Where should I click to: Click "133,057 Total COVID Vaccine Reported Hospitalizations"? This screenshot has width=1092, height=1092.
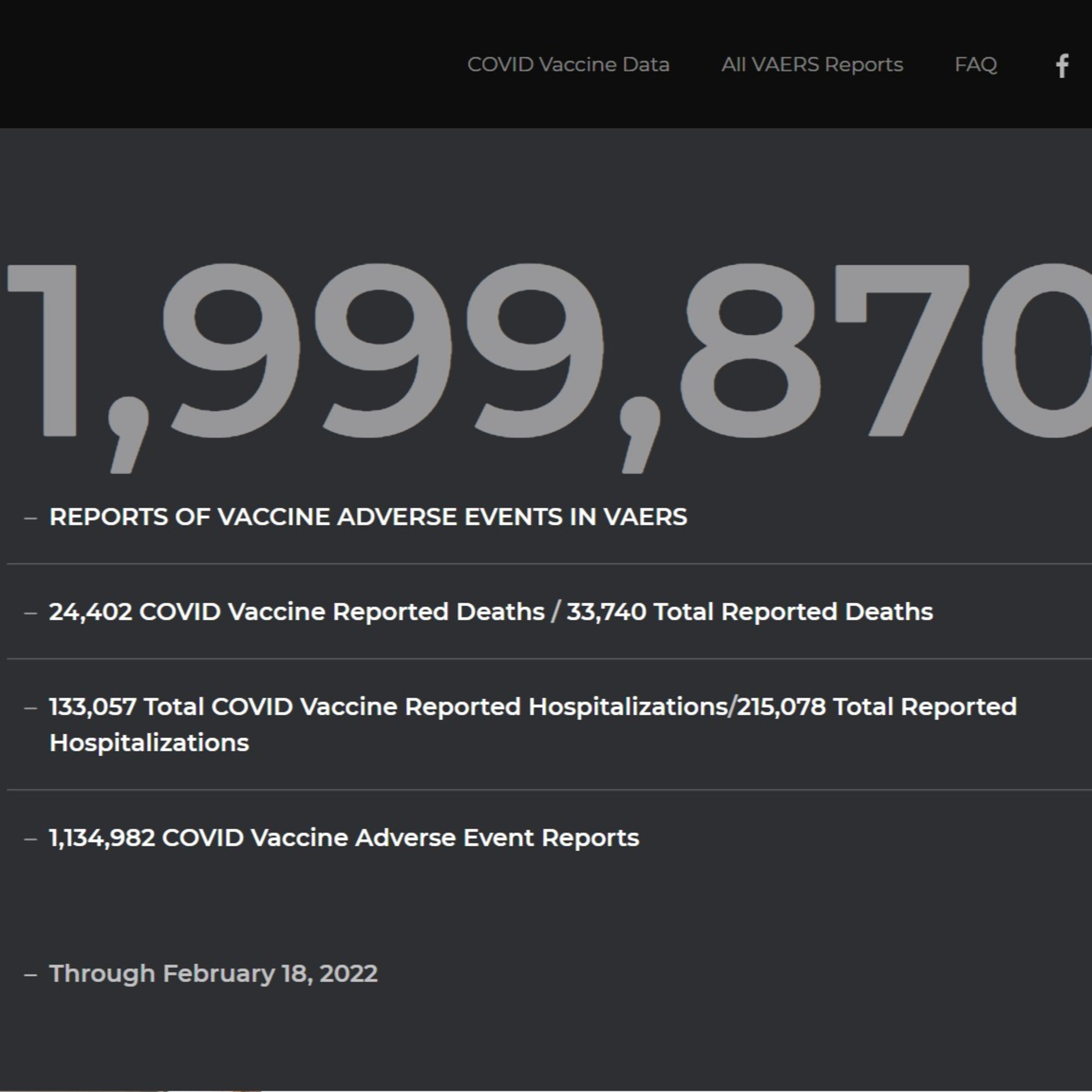coord(389,707)
